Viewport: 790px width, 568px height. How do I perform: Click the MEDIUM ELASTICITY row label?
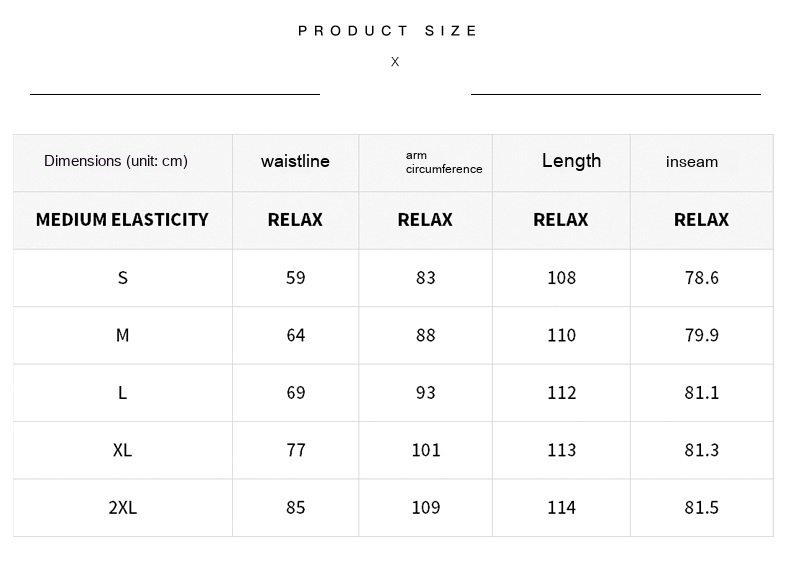click(122, 220)
